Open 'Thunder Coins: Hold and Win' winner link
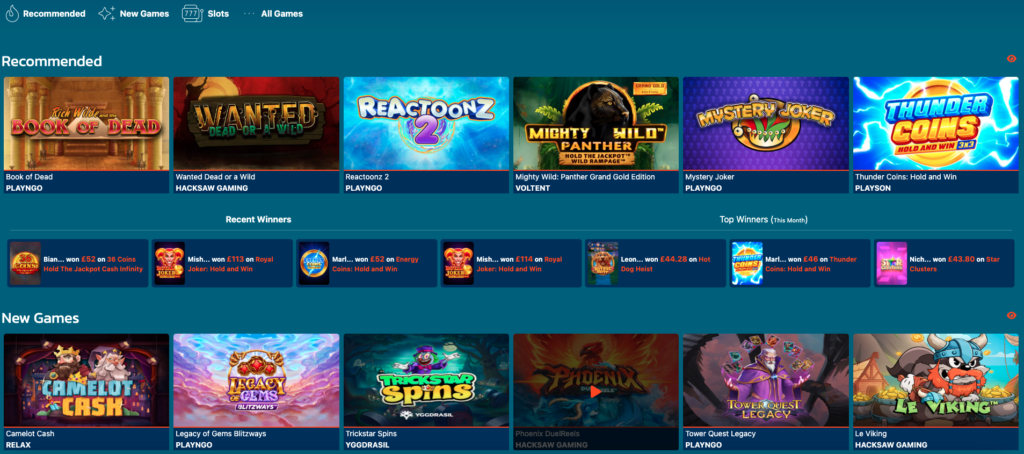Screen dimensions: 1024x454 point(811,264)
